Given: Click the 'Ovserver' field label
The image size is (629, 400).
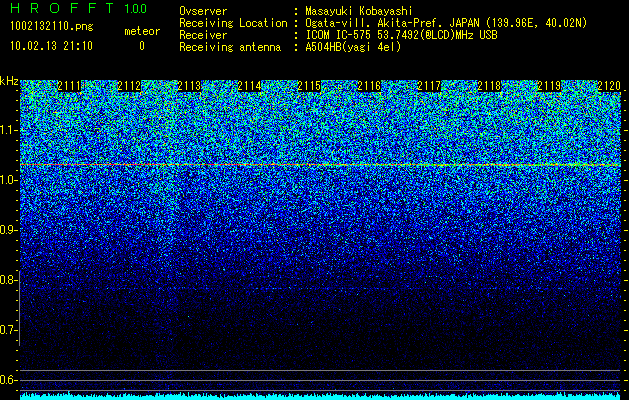Looking at the screenshot, I should pos(203,11).
